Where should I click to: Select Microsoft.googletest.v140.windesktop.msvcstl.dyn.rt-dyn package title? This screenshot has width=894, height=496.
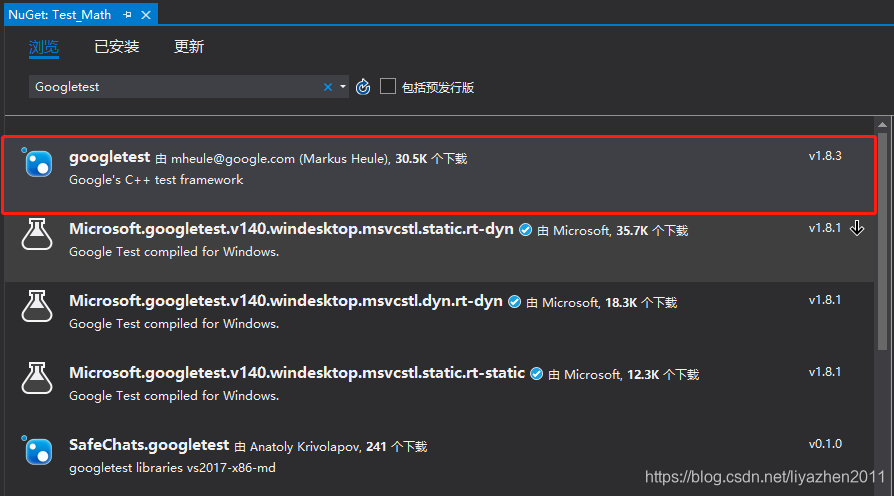pyautogui.click(x=286, y=301)
